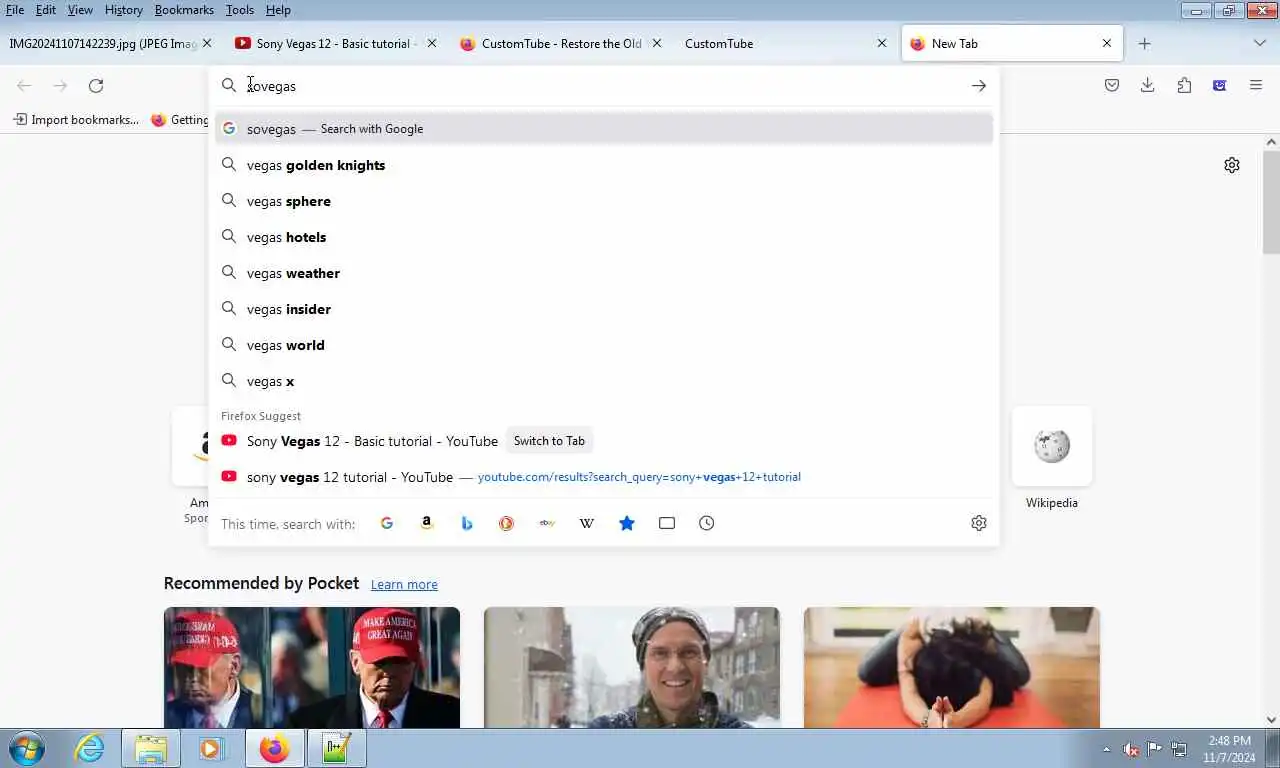
Task: Show hidden tray icons arrow
Action: pos(1106,749)
